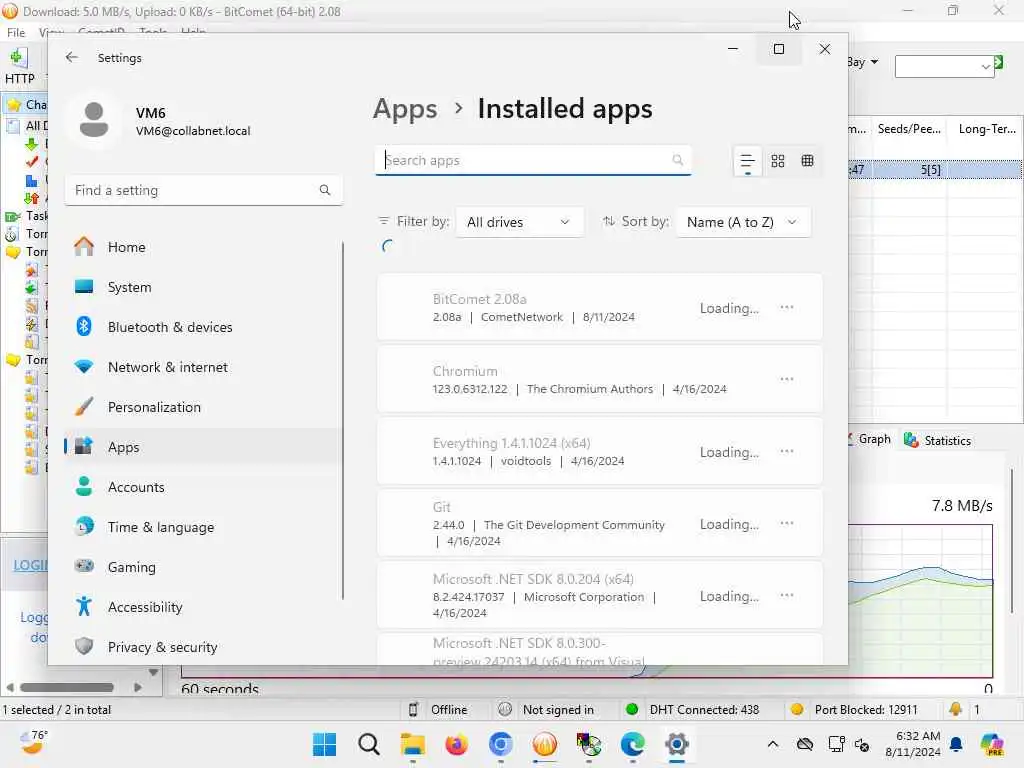
Task: Click HTTP download icon in BitComet toolbar
Action: click(20, 66)
